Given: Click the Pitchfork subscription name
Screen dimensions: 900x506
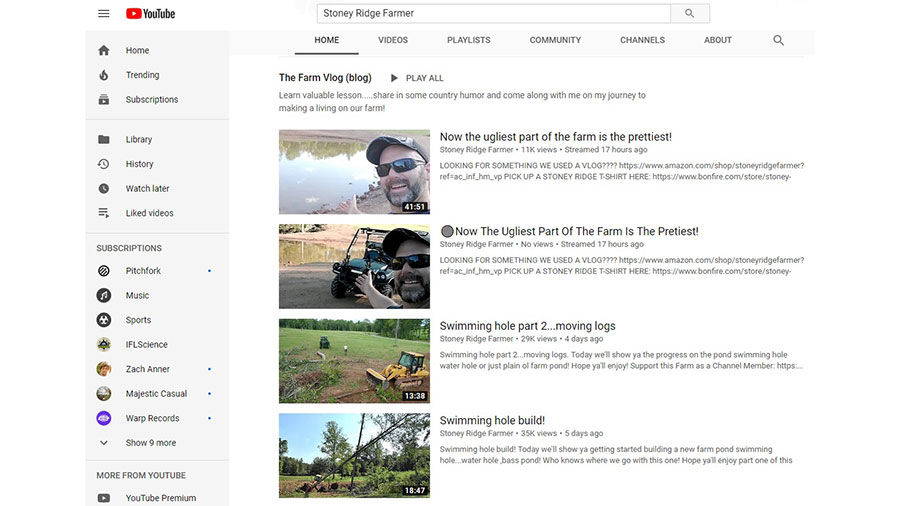Looking at the screenshot, I should pyautogui.click(x=143, y=271).
